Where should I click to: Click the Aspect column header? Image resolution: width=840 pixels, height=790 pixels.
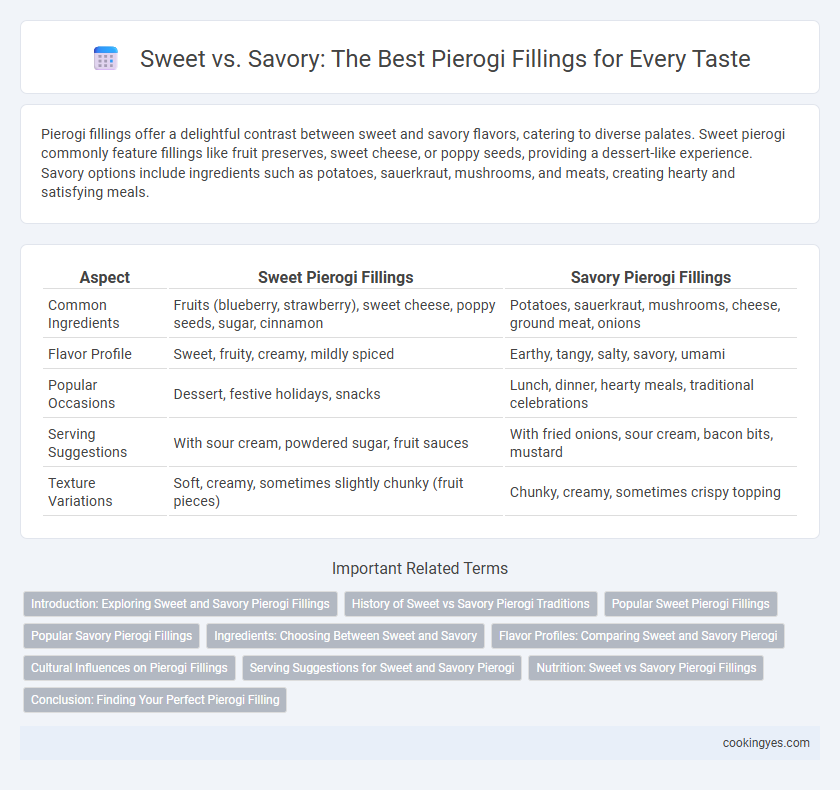[x=105, y=277]
